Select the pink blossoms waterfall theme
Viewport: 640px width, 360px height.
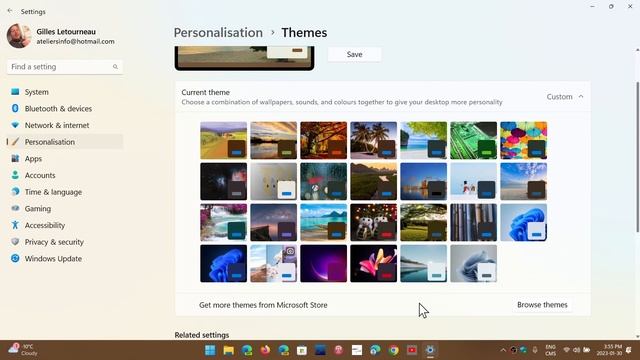pos(223,222)
